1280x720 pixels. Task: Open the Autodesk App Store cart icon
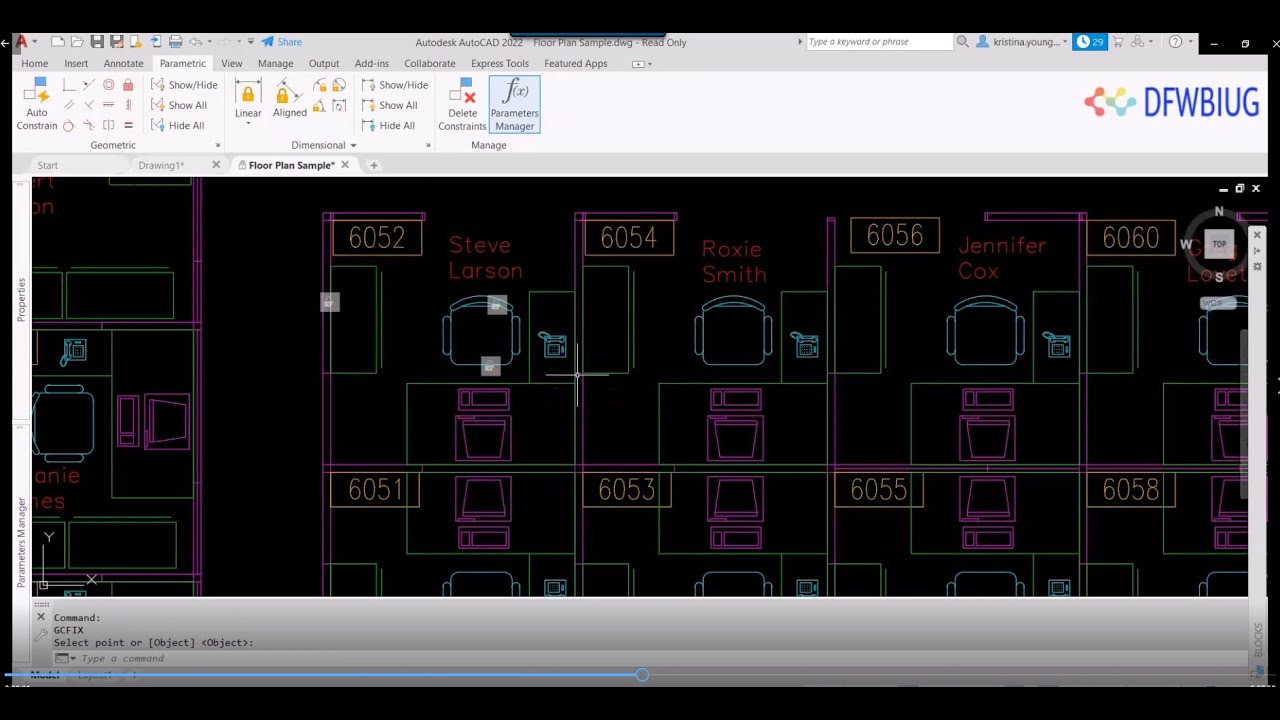pos(1118,42)
